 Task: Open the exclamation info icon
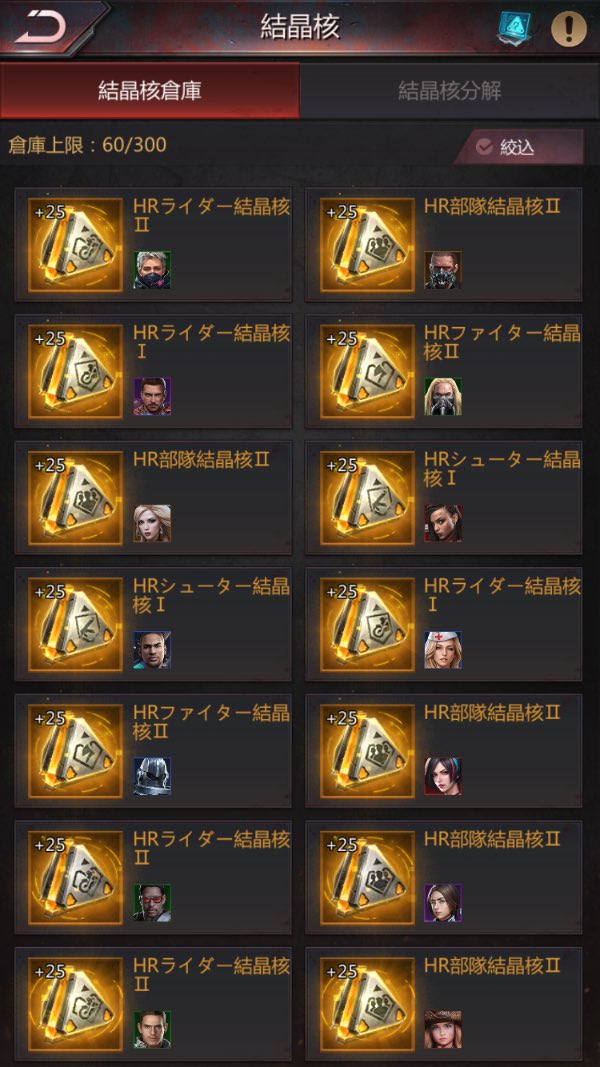[568, 29]
